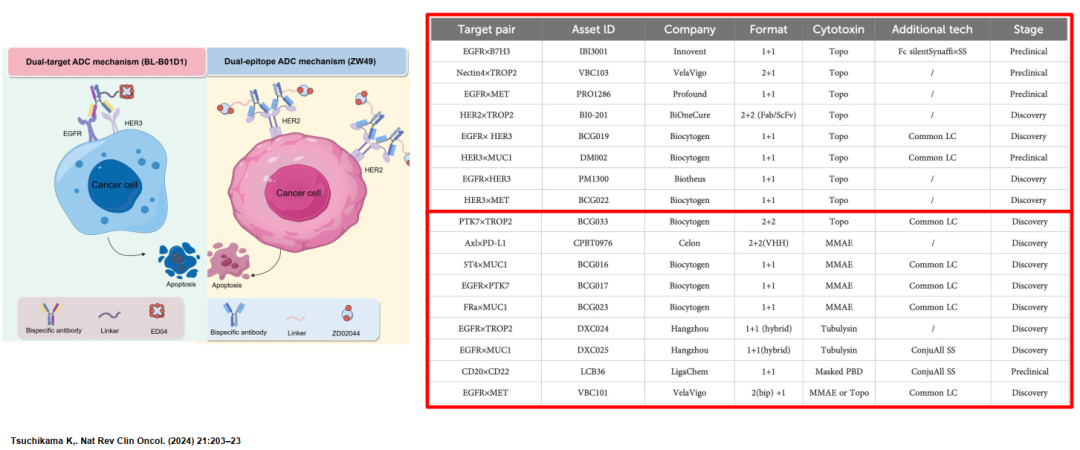Viewport: 1080px width, 450px height.
Task: Select asset ID PRO1286
Action: coord(593,94)
